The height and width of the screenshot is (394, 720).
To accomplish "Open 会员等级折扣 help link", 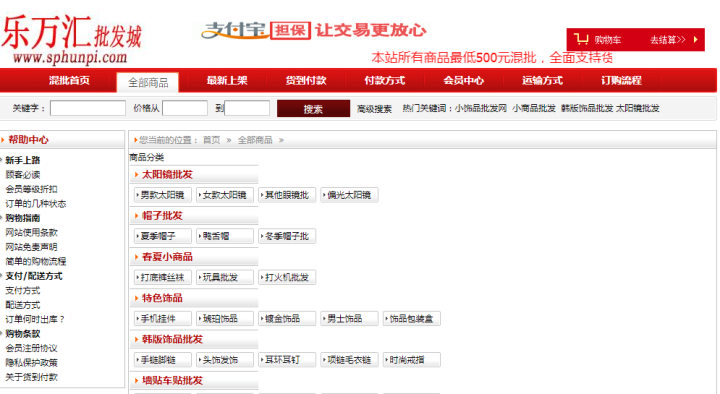I will 31,189.
